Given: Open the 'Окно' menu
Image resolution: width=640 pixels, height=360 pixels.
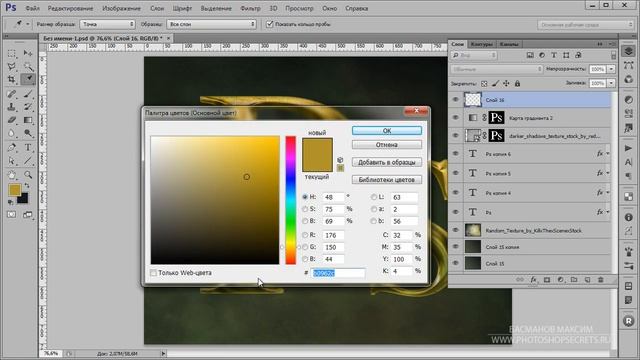Looking at the screenshot, I should (x=329, y=8).
